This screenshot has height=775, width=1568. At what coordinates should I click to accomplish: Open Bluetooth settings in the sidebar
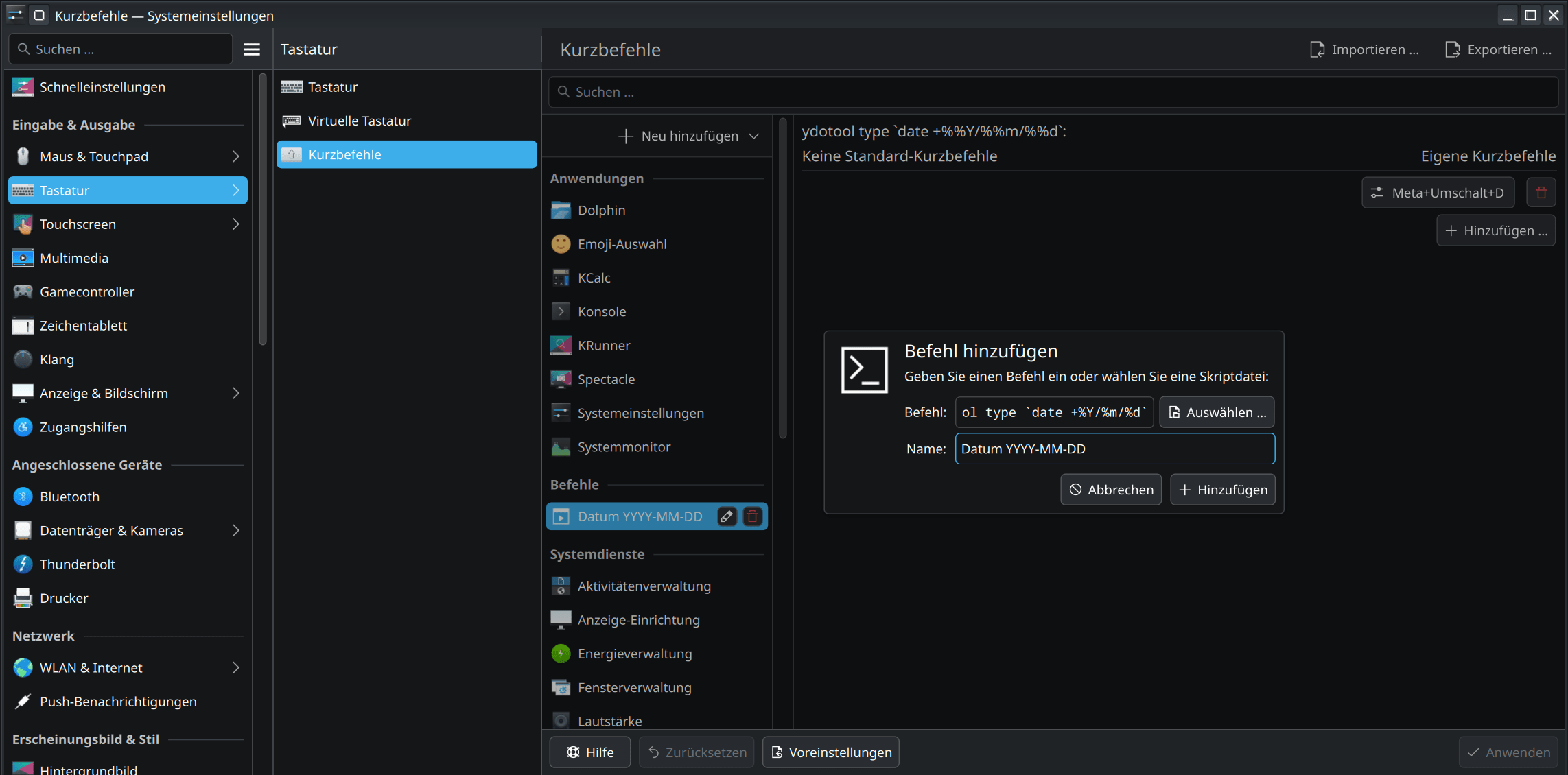69,497
